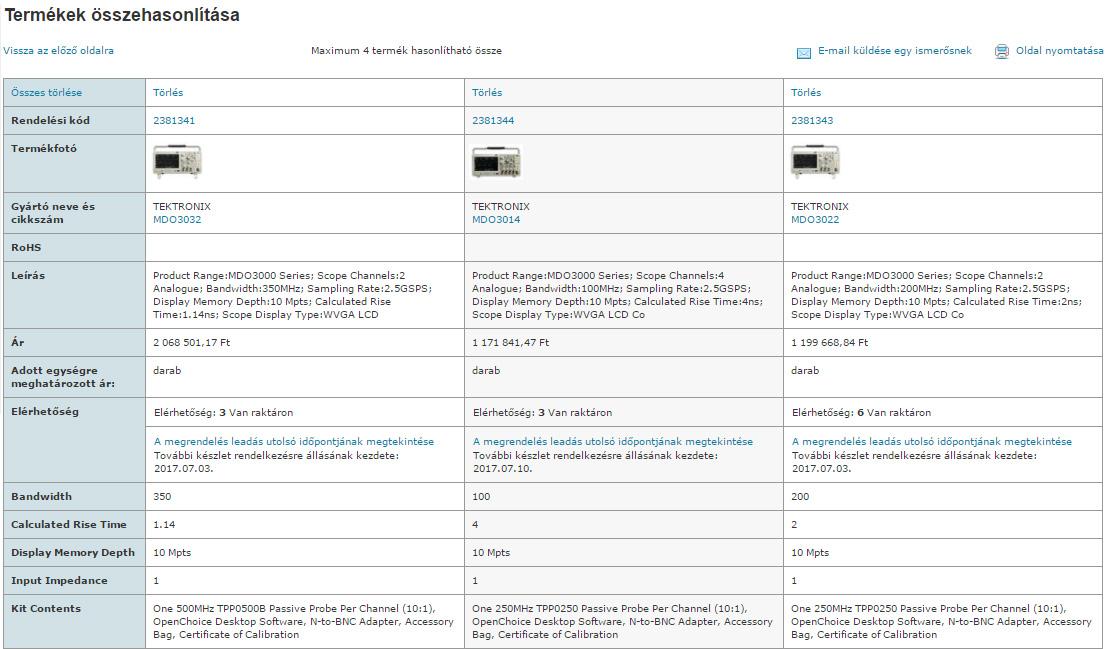Click the 'Leírás' row label
The height and width of the screenshot is (649, 1114).
[x=28, y=276]
